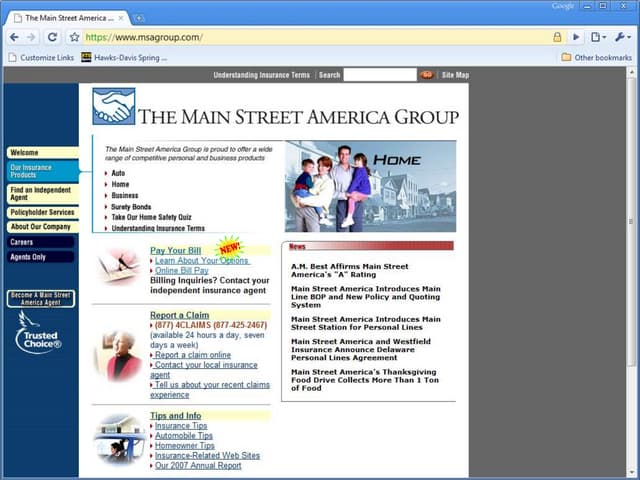This screenshot has height=480, width=640.
Task: Open the Site Map link
Action: [456, 75]
